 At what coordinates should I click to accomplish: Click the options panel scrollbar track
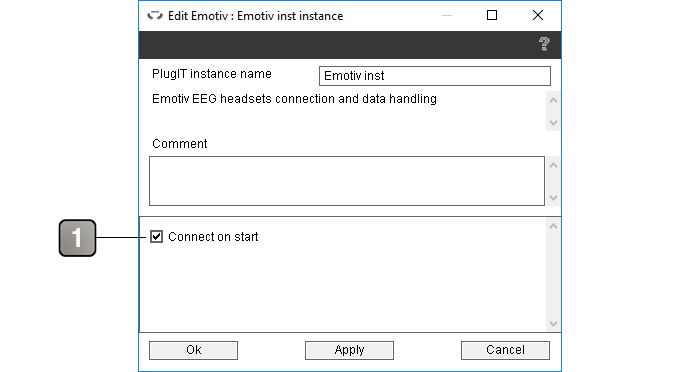[554, 275]
